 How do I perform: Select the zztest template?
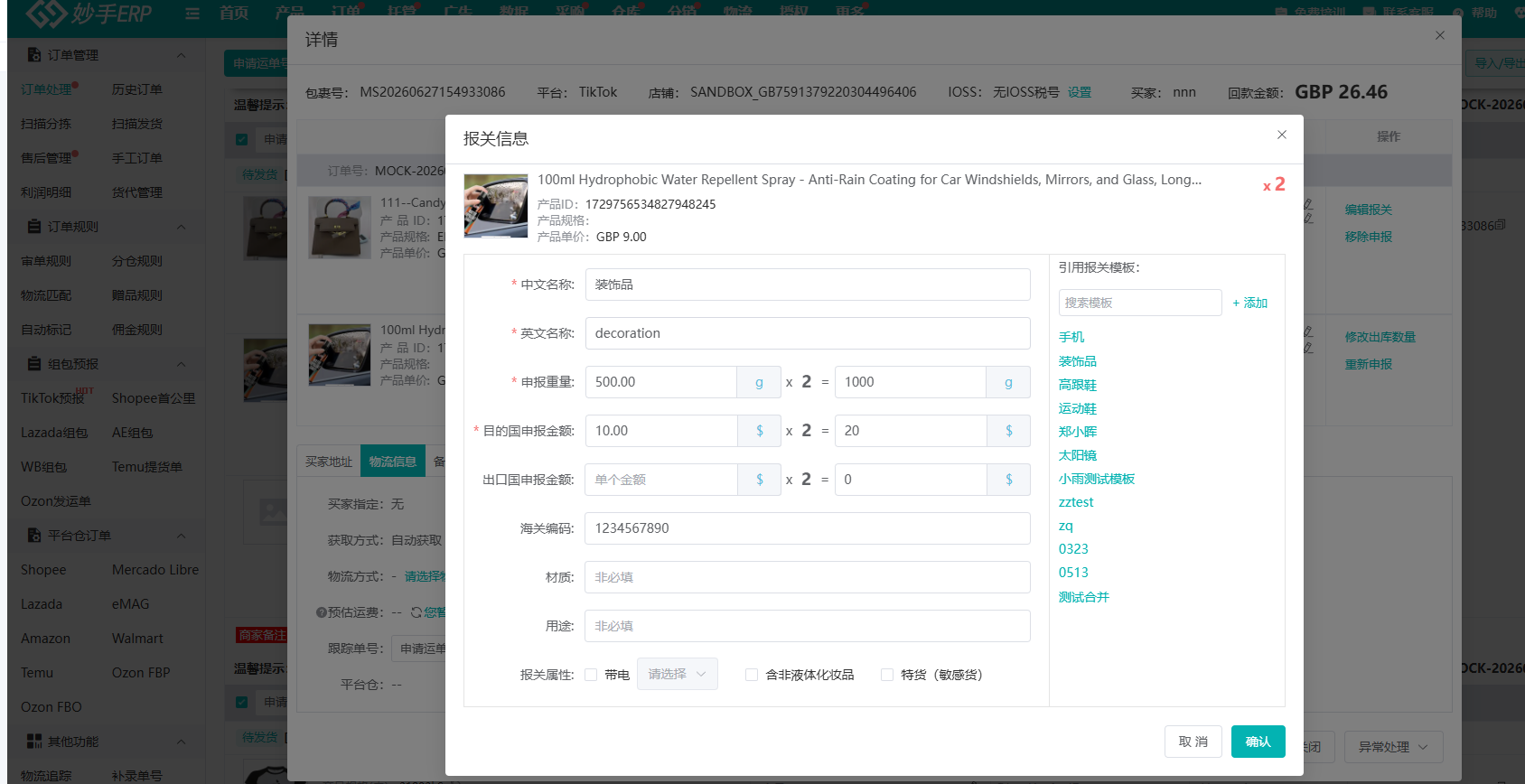tap(1076, 502)
